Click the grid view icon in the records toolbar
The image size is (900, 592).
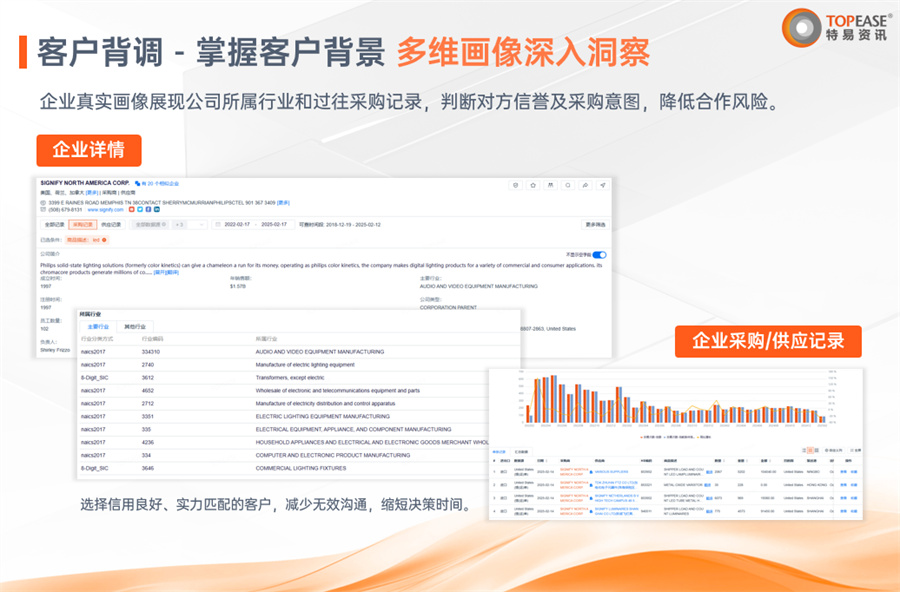coord(810,449)
